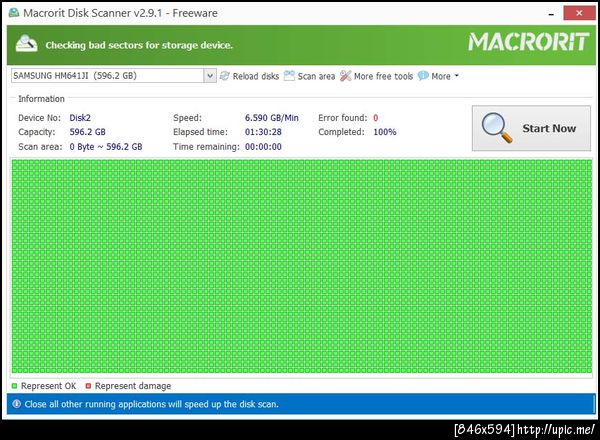Click the 100% completed value
Viewport: 600px width, 440px height.
tap(385, 132)
